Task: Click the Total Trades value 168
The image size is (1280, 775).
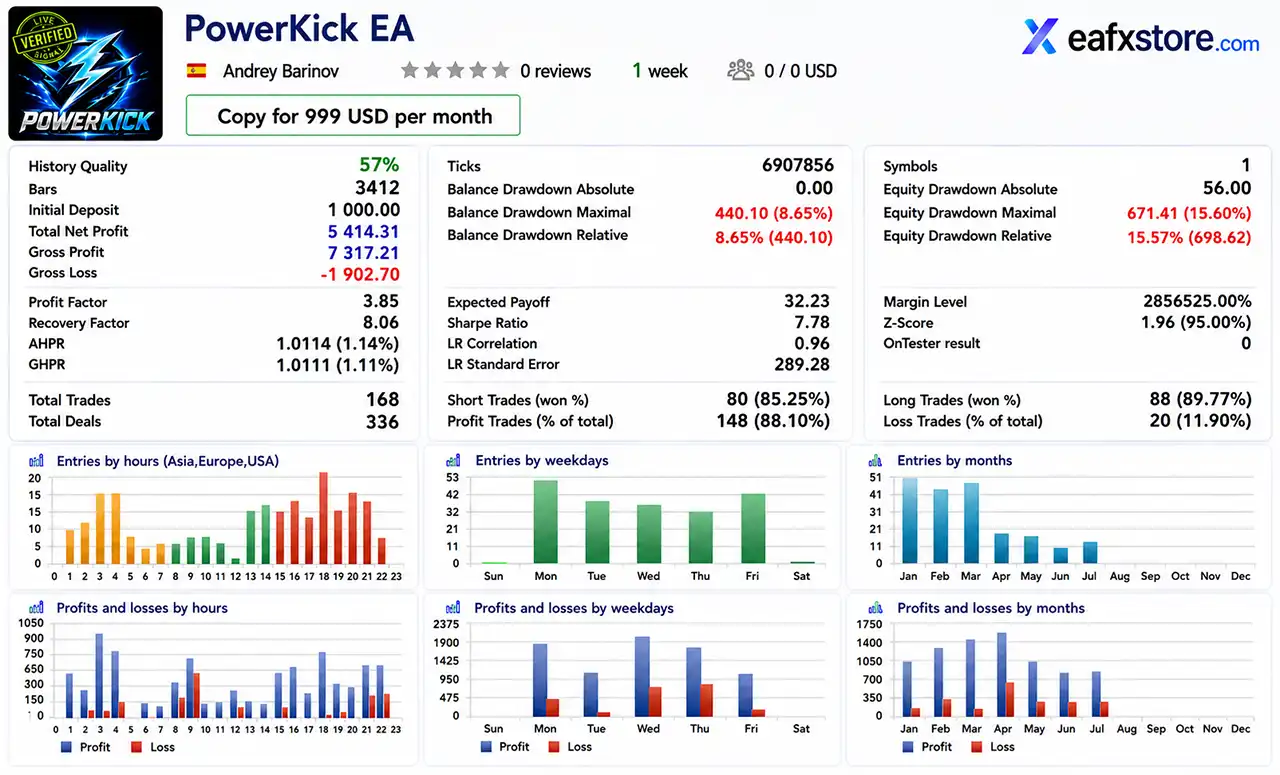Action: point(383,399)
